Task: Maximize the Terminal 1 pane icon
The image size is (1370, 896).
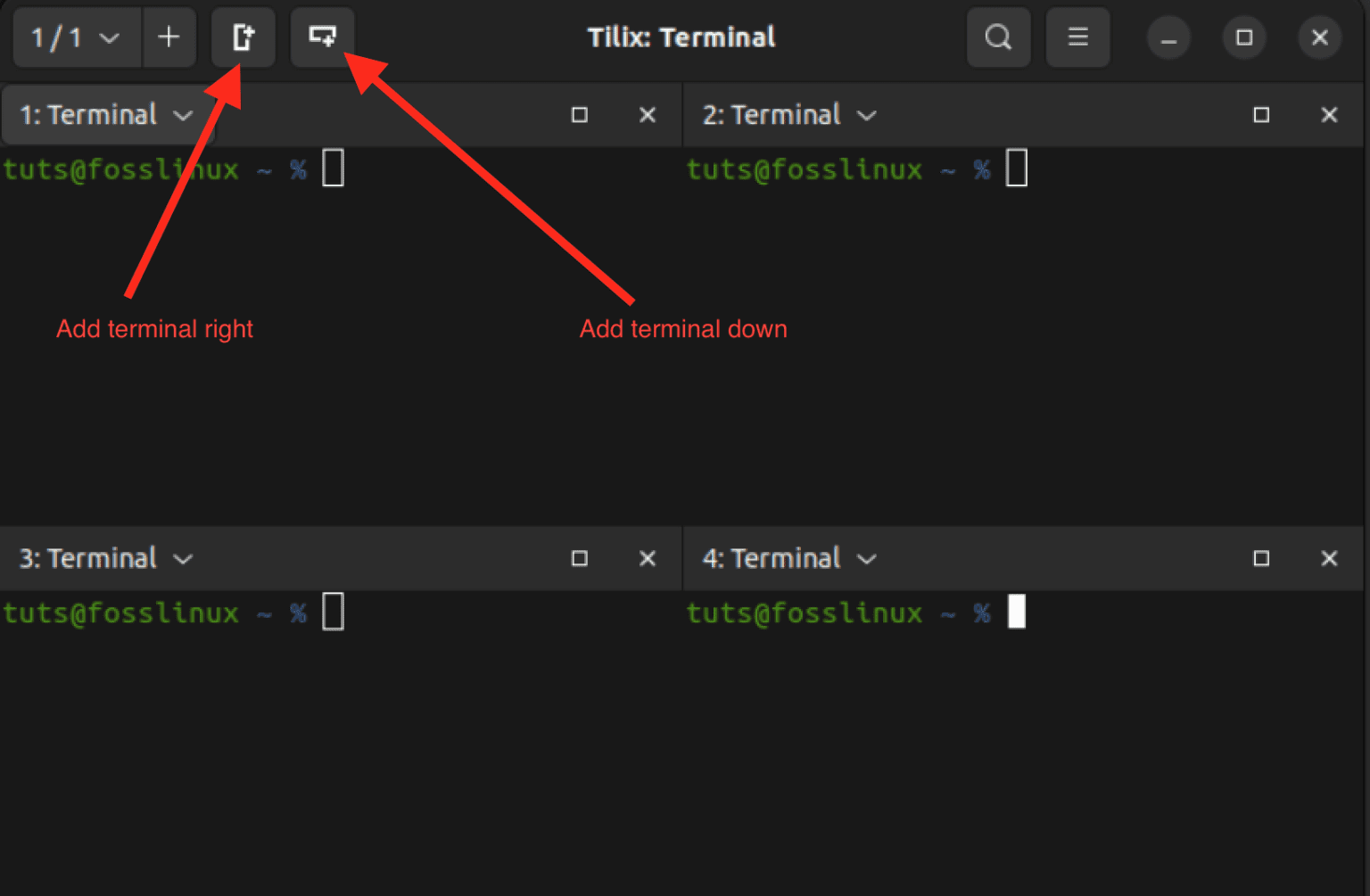Action: pyautogui.click(x=579, y=114)
